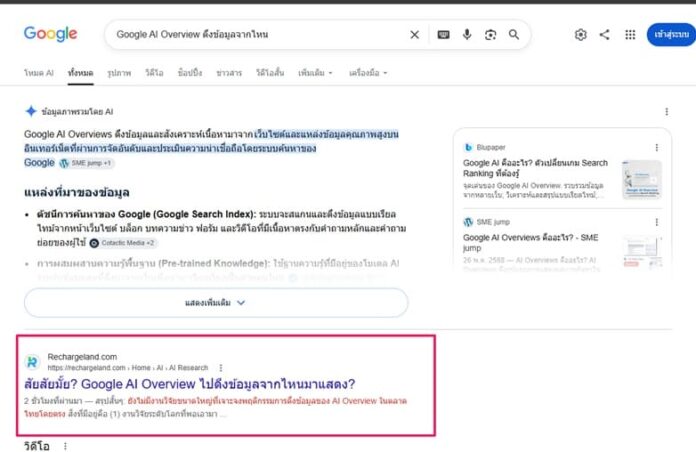Expand AI overview with แสดงเพิ่มเติม button

216,303
